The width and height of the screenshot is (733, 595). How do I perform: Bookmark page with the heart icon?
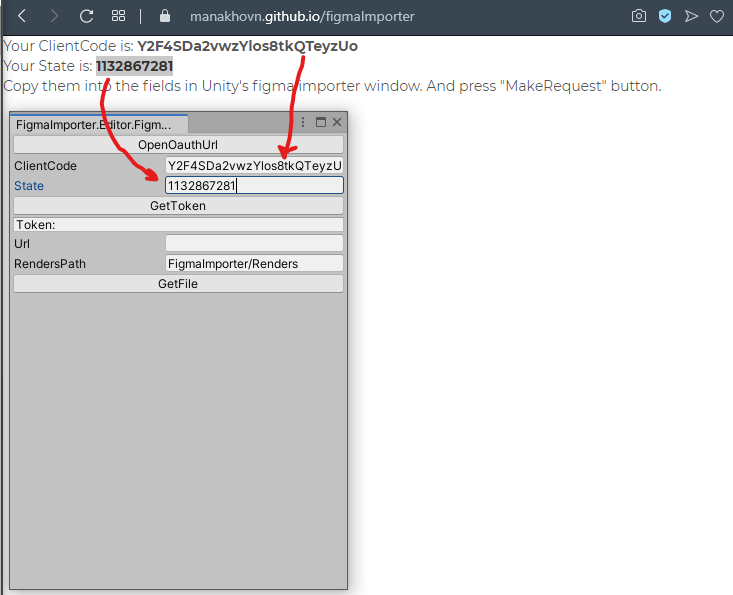pyautogui.click(x=717, y=16)
